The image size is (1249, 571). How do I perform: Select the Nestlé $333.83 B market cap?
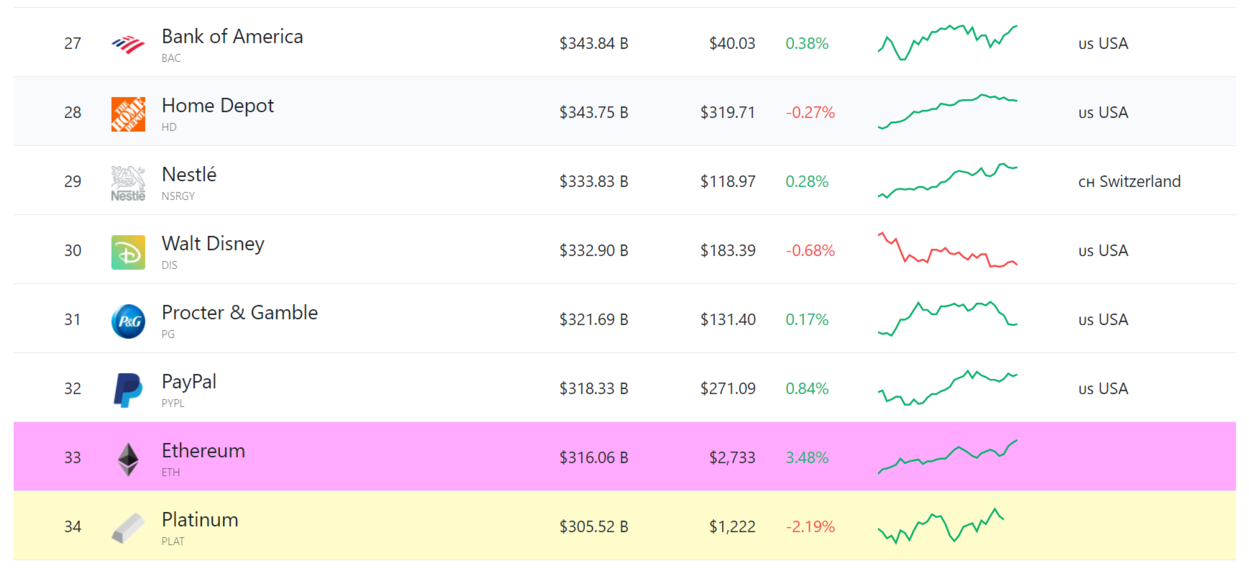coord(594,182)
